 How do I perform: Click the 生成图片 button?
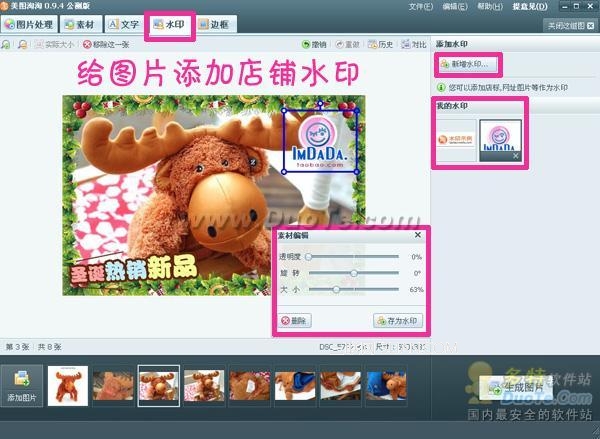516,388
